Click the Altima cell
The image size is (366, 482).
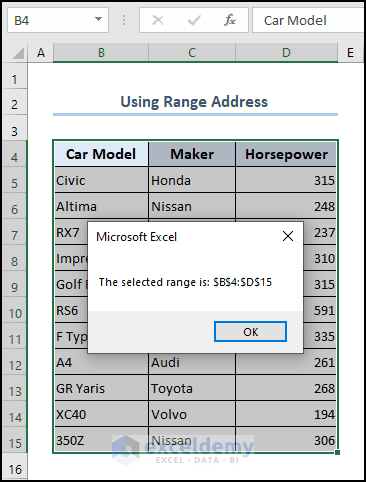(101, 206)
